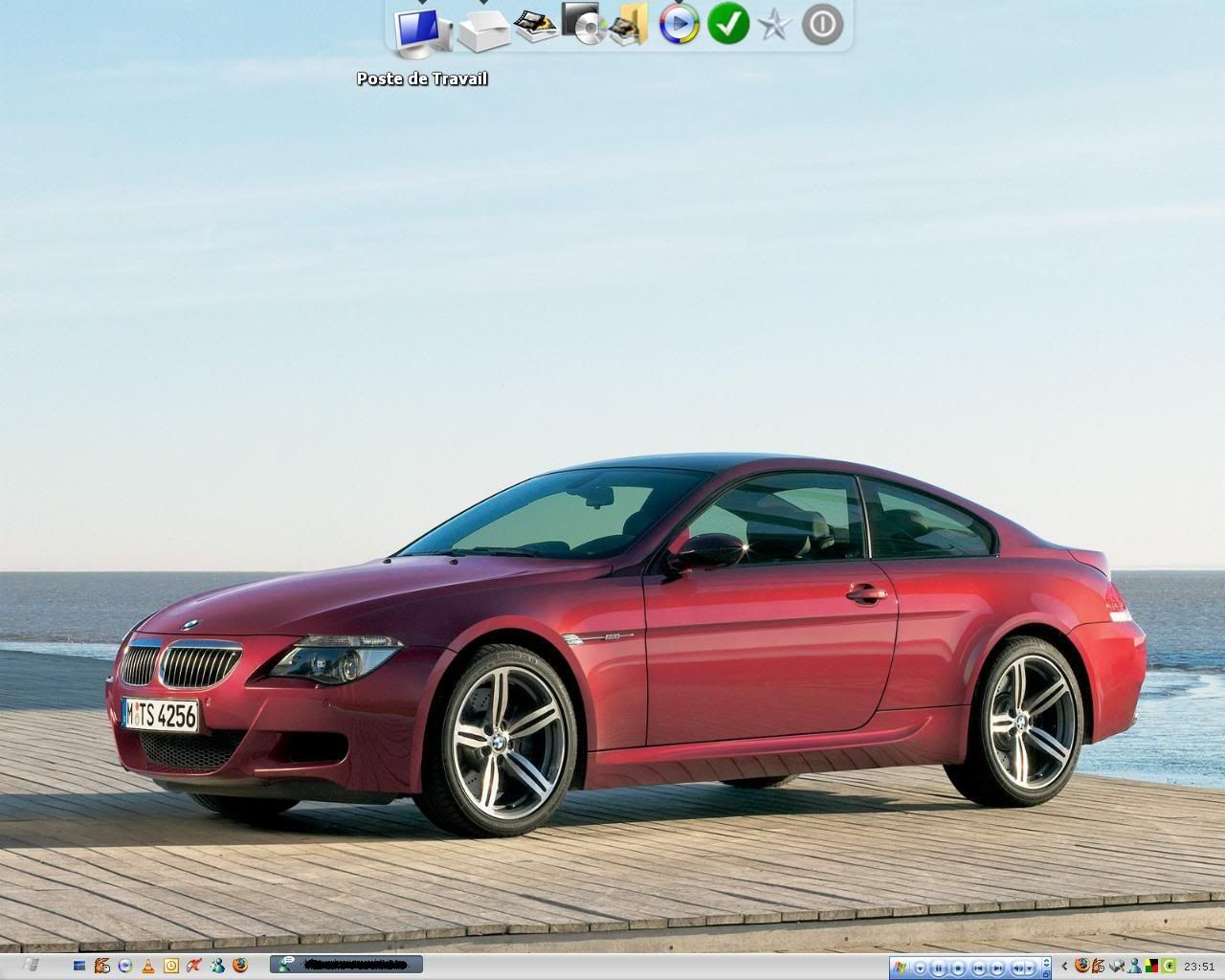Click the 23:51 clock in the tray
The height and width of the screenshot is (980, 1225).
point(1199,967)
